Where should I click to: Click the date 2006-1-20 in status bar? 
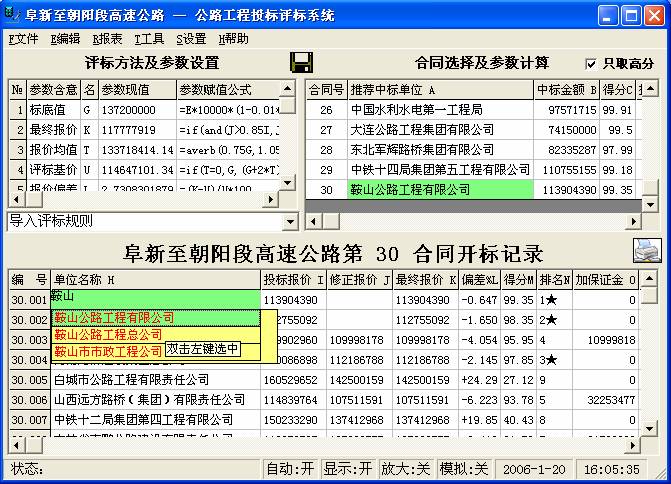pyautogui.click(x=534, y=469)
